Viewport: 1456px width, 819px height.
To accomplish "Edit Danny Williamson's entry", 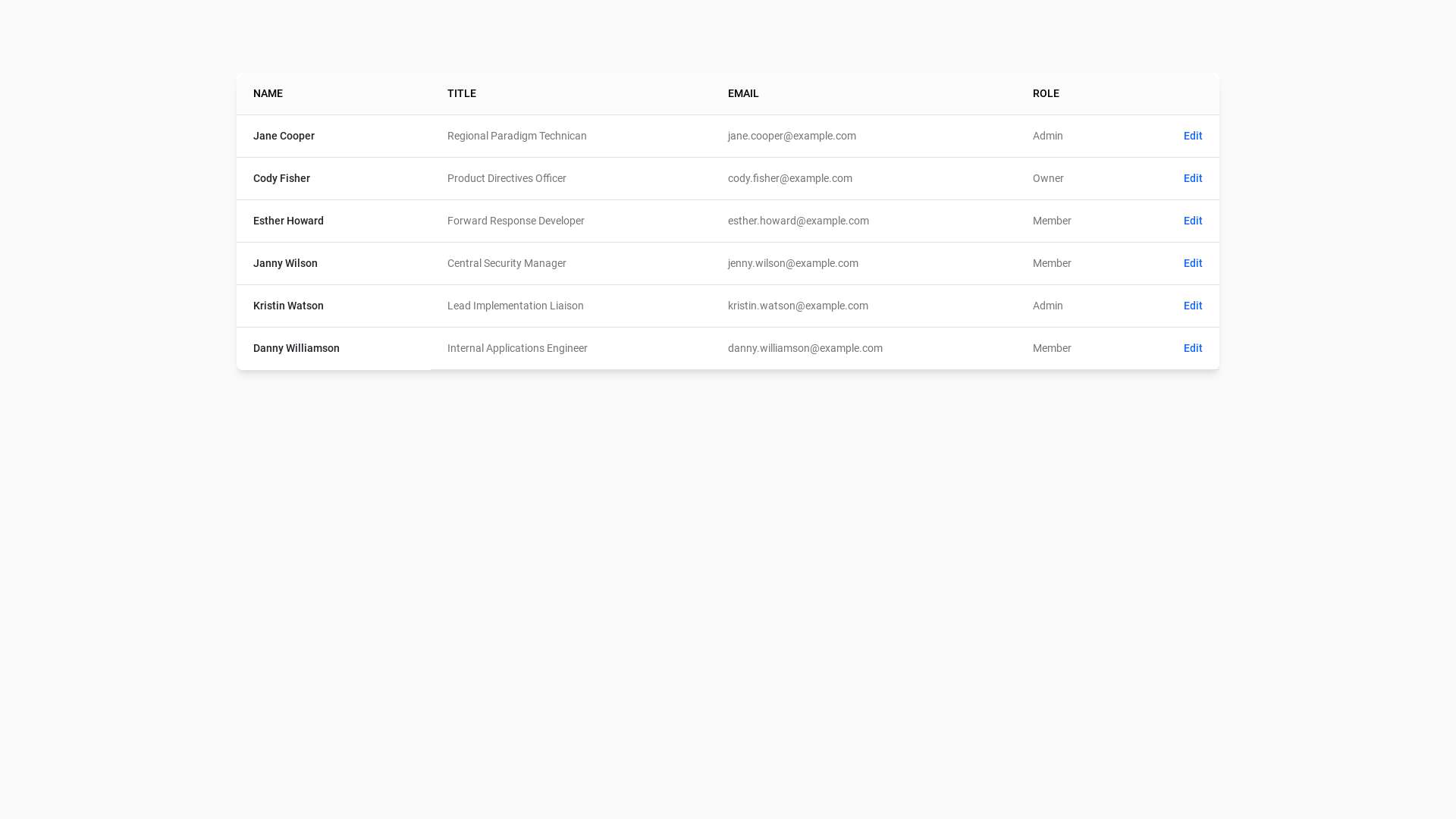I will pyautogui.click(x=1192, y=348).
